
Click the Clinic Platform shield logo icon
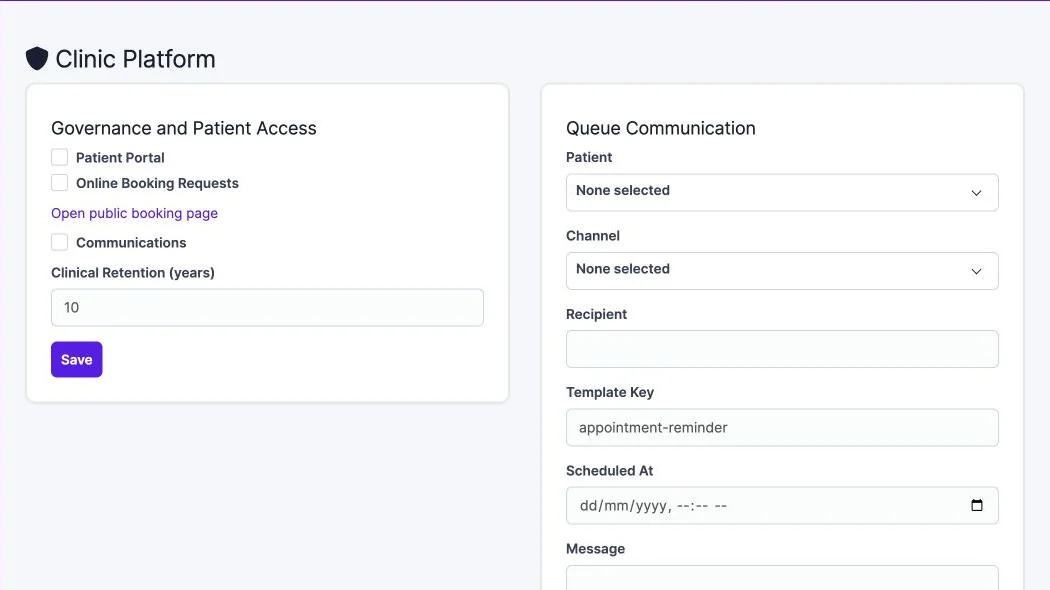(x=37, y=59)
